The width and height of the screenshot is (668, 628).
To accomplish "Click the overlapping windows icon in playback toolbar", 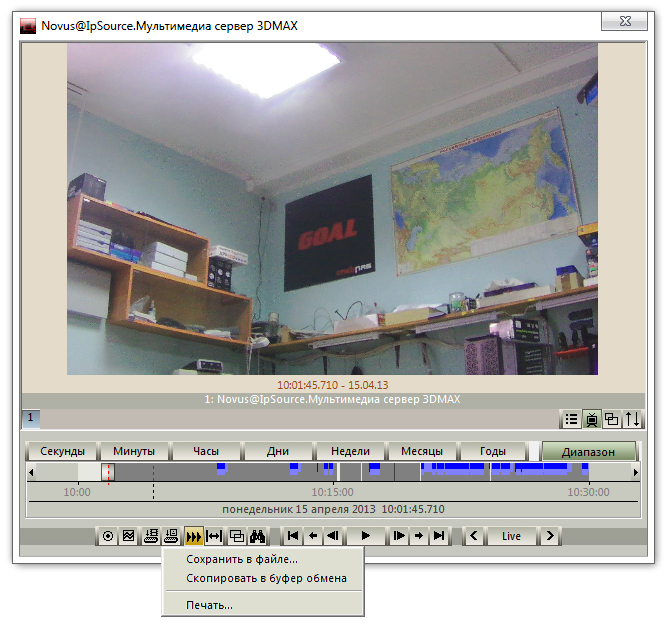I will click(236, 536).
